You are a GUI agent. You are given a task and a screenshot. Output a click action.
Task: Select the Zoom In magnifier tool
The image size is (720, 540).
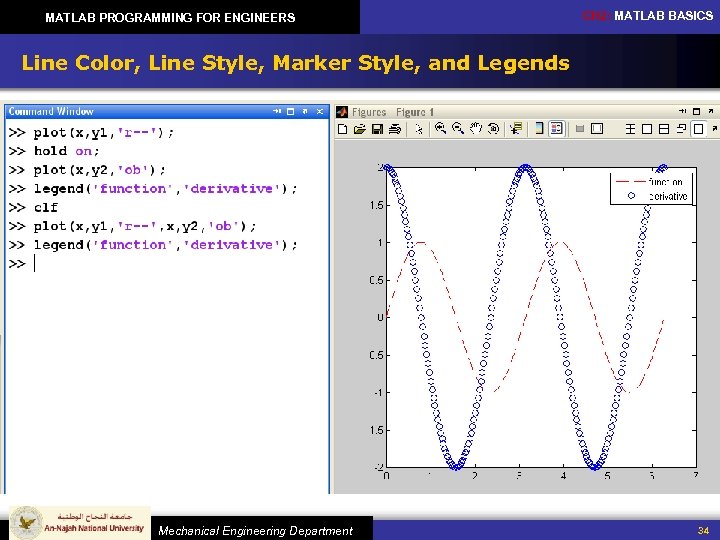[x=440, y=129]
